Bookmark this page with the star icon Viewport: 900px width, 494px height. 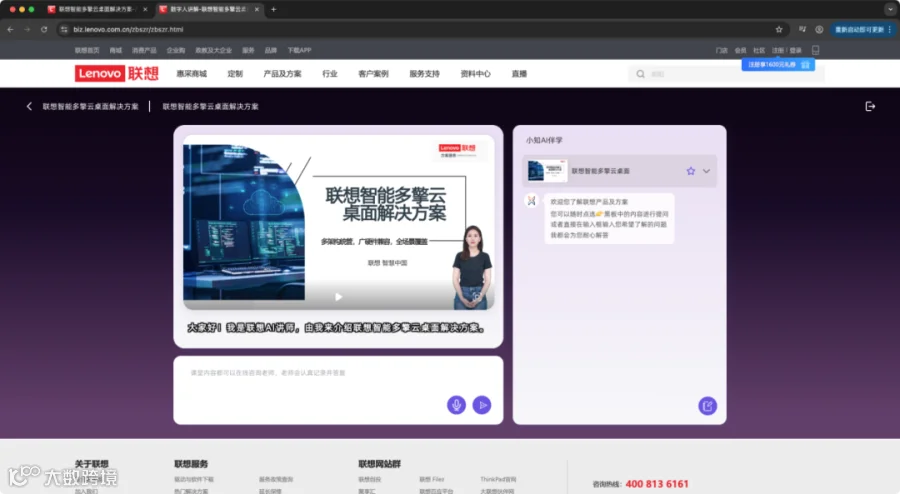click(x=779, y=29)
